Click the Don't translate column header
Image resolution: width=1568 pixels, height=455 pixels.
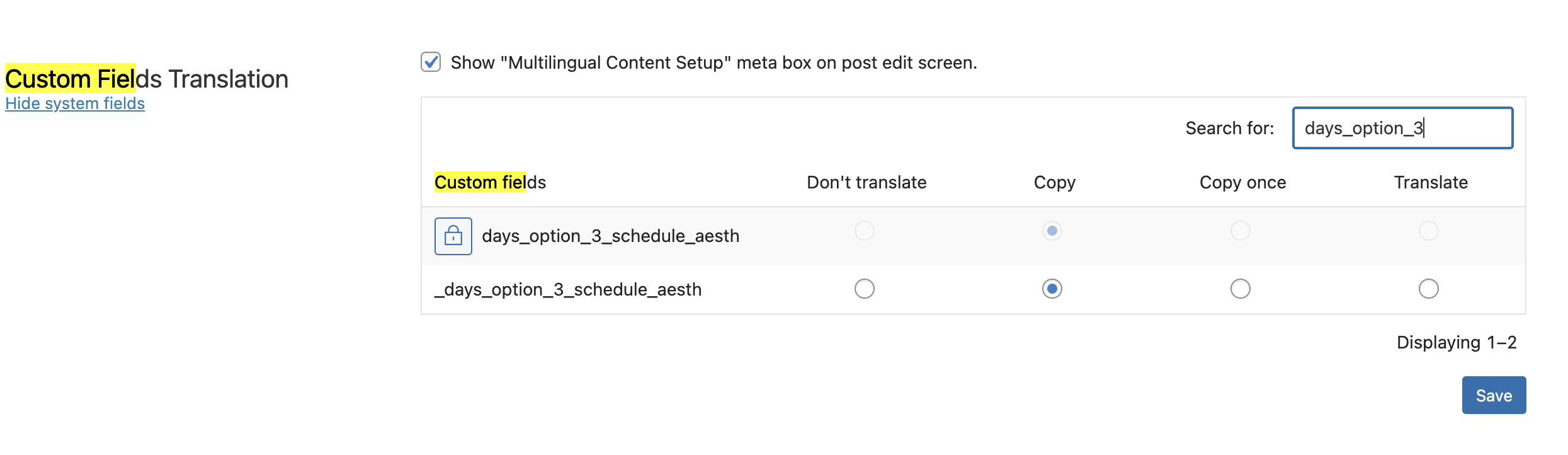pos(866,182)
